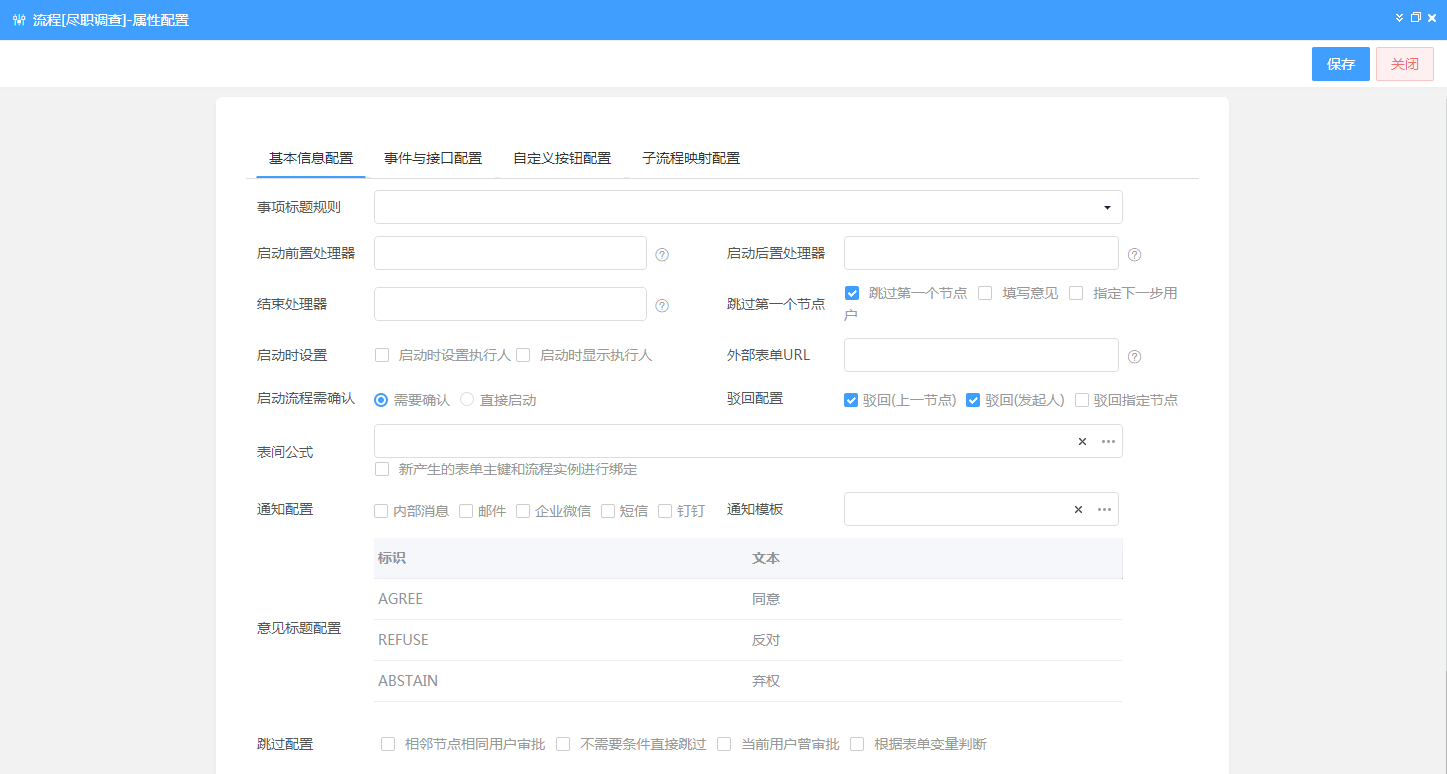Check 启动时显示执行人 option
The image size is (1447, 774).
(523, 355)
